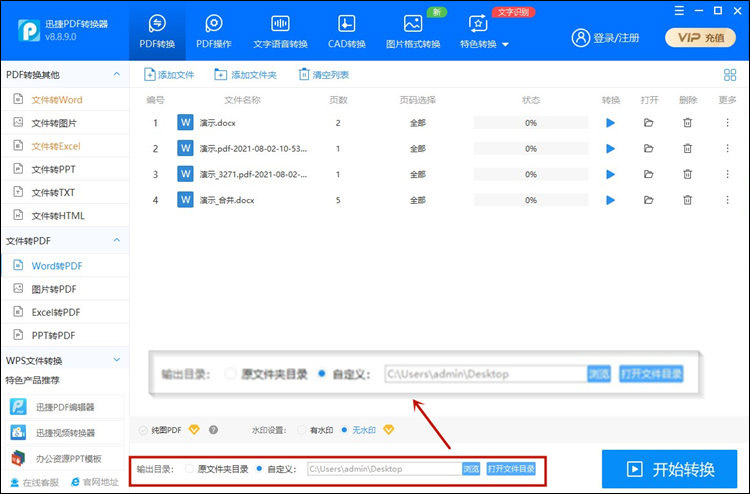Viewport: 750px width, 494px height.
Task: Click the 开始转换 button
Action: pos(670,469)
